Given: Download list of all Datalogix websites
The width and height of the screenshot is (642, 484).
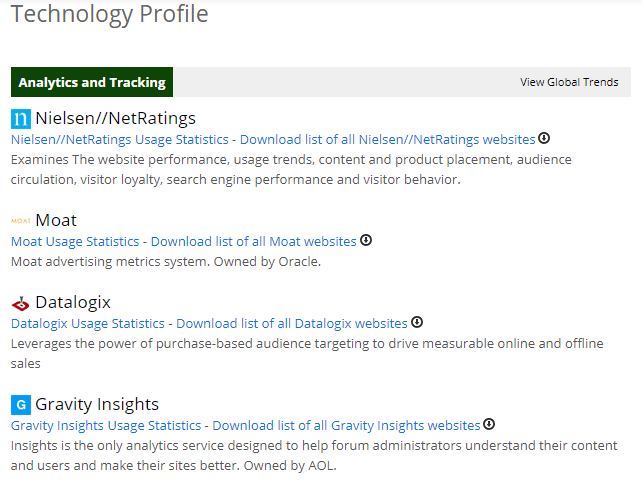Looking at the screenshot, I should tap(292, 323).
